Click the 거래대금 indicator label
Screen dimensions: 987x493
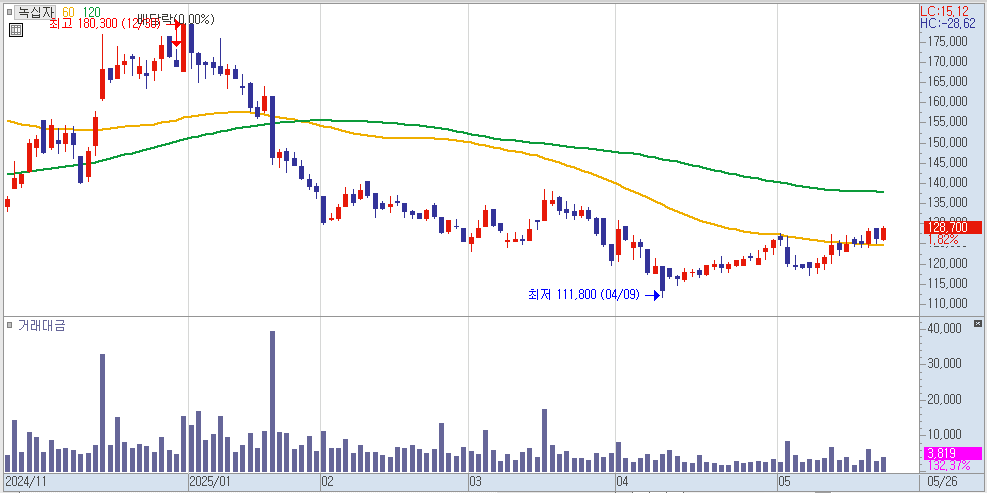point(42,326)
